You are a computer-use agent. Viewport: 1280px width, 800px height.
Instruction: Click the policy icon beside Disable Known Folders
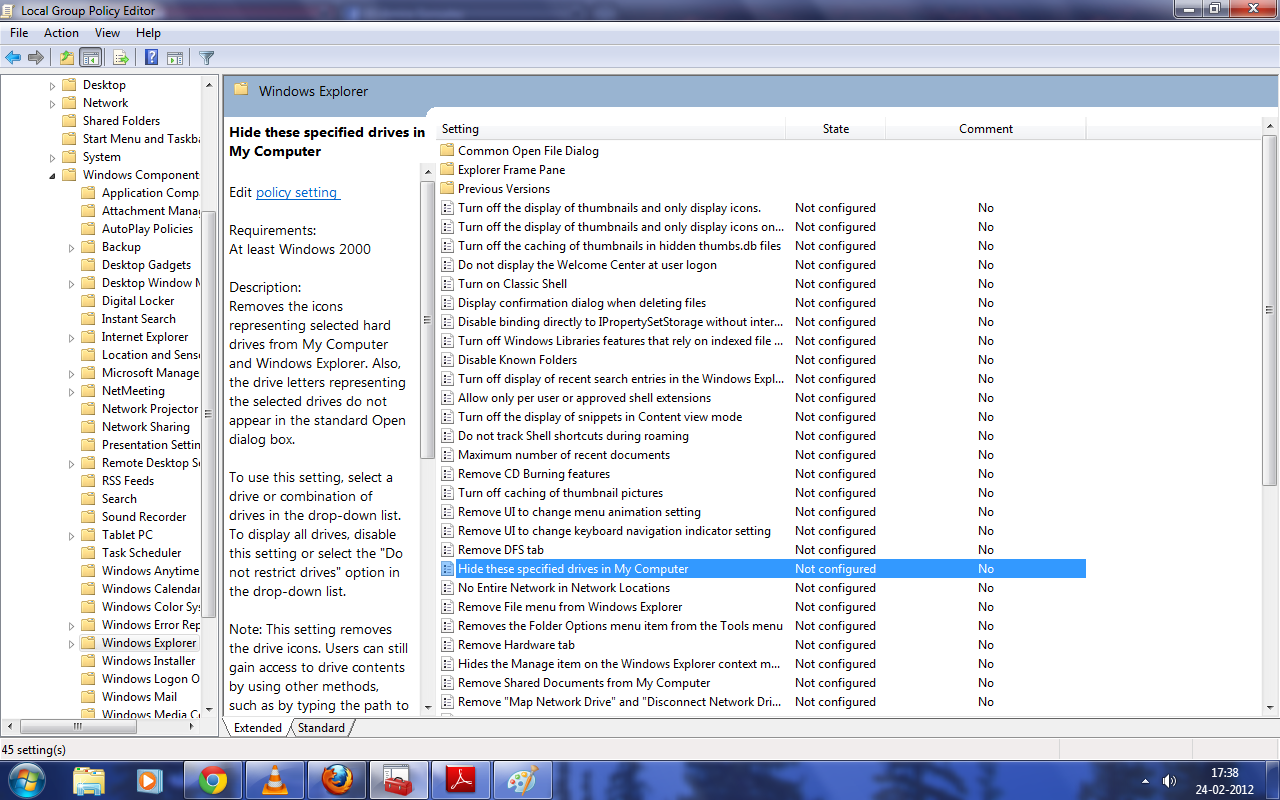click(x=448, y=360)
